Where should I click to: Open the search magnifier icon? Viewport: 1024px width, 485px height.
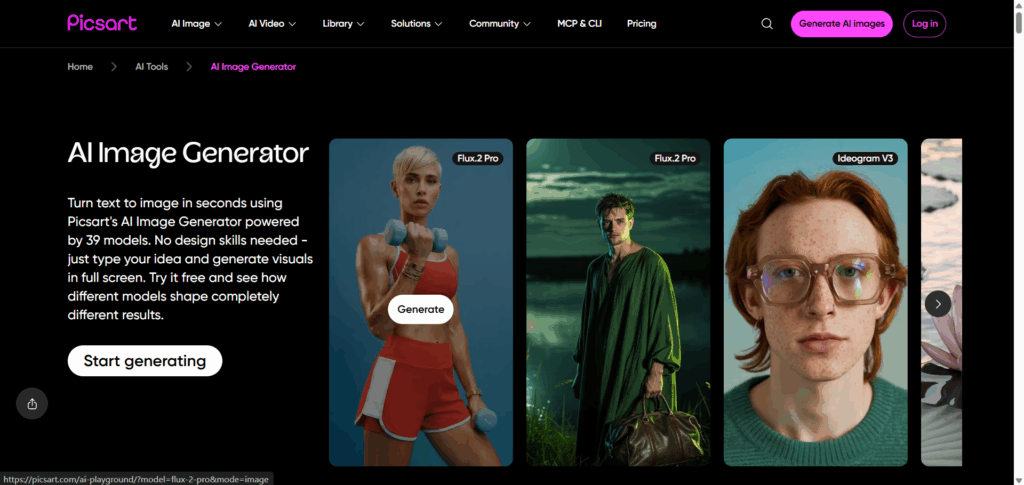[767, 23]
